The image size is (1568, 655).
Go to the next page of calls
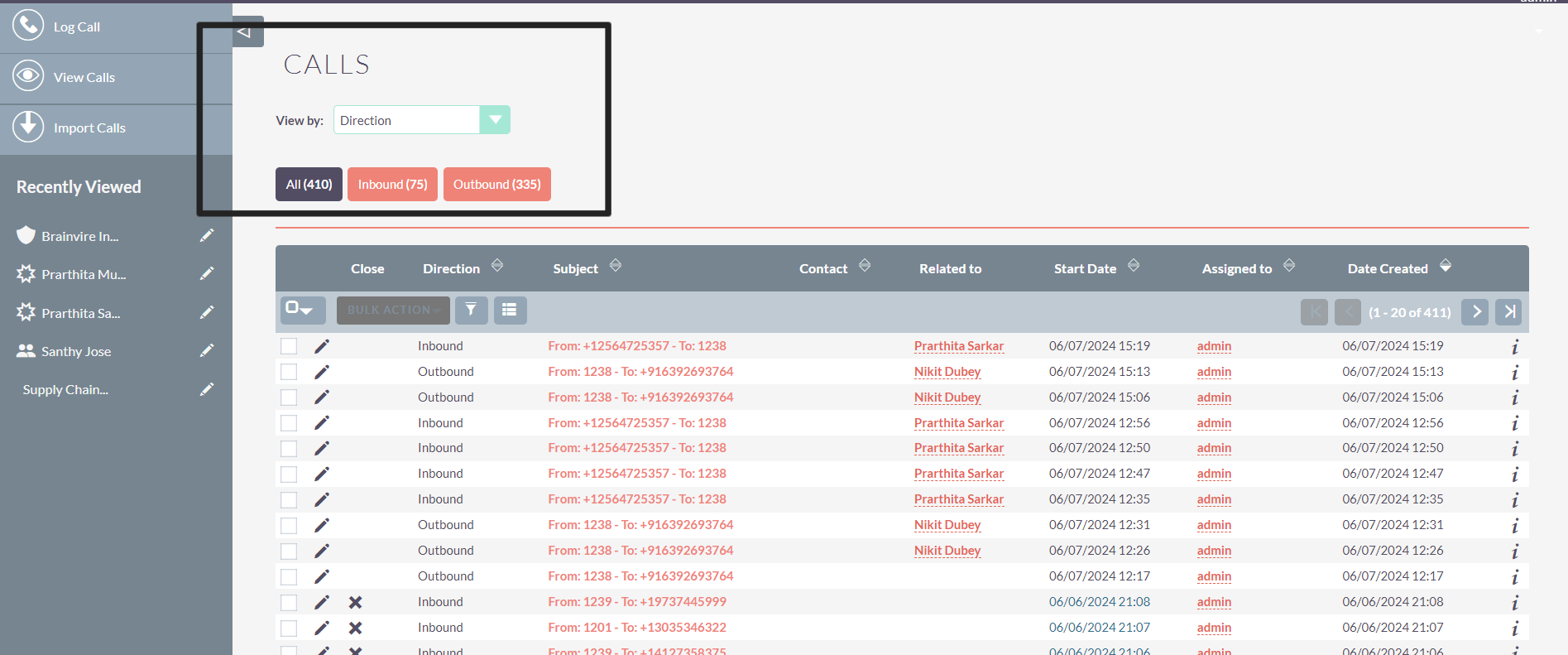point(1475,311)
